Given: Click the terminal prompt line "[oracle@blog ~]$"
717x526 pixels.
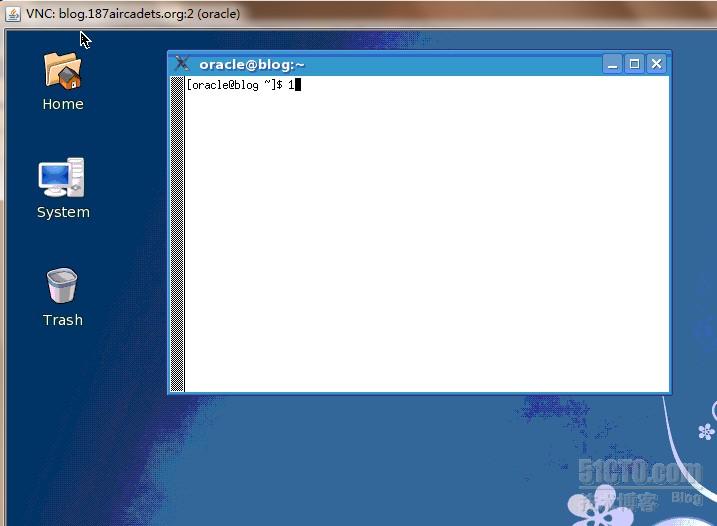Looking at the screenshot, I should coord(234,85).
